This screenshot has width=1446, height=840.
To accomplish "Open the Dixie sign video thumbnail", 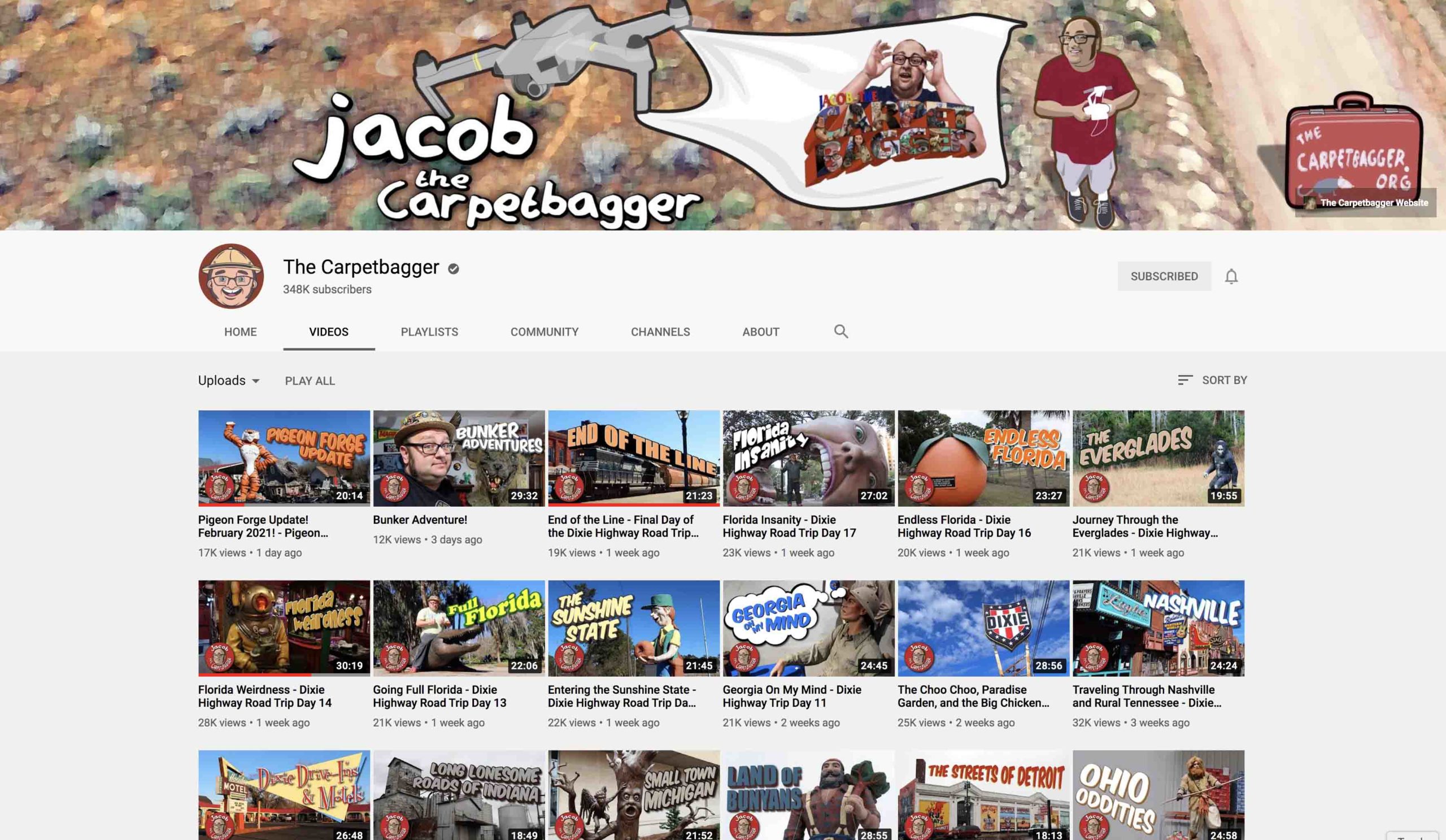I will click(x=983, y=628).
